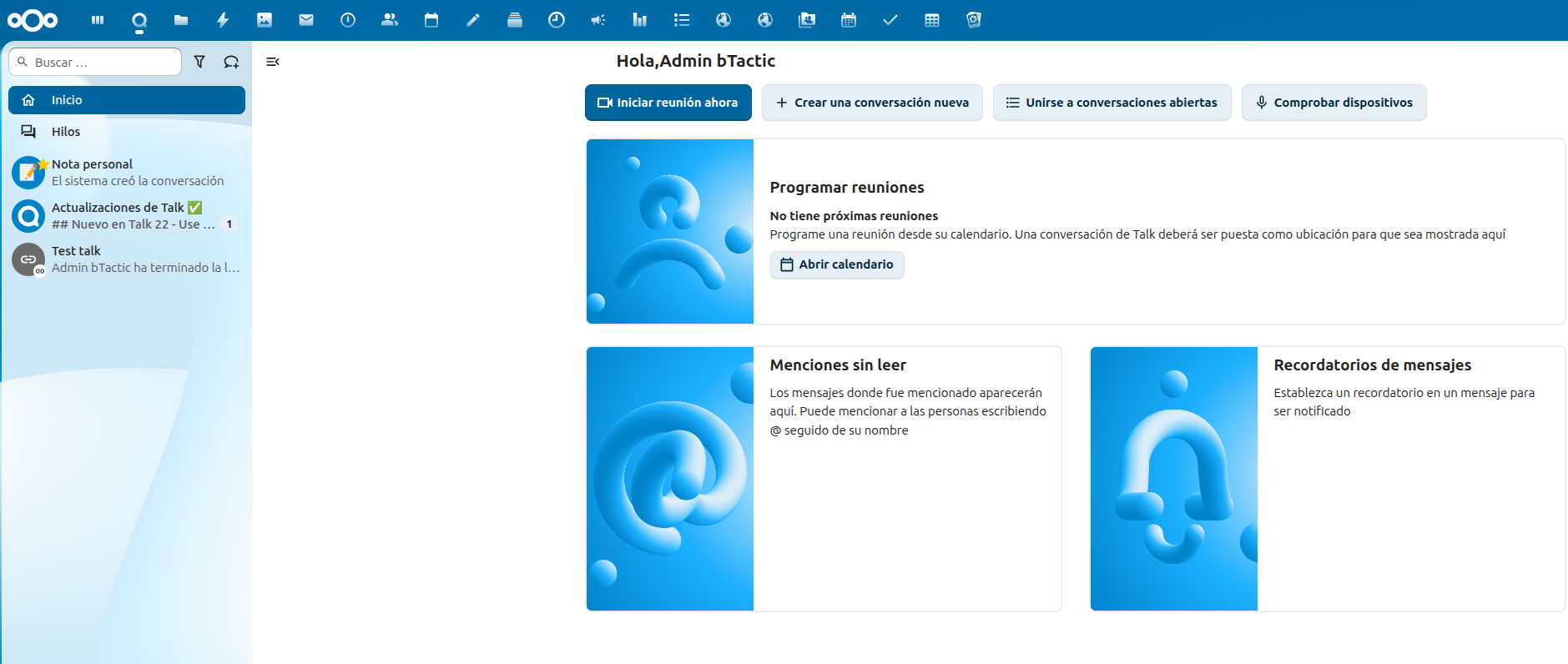Select the Inicio navigation item

[127, 100]
